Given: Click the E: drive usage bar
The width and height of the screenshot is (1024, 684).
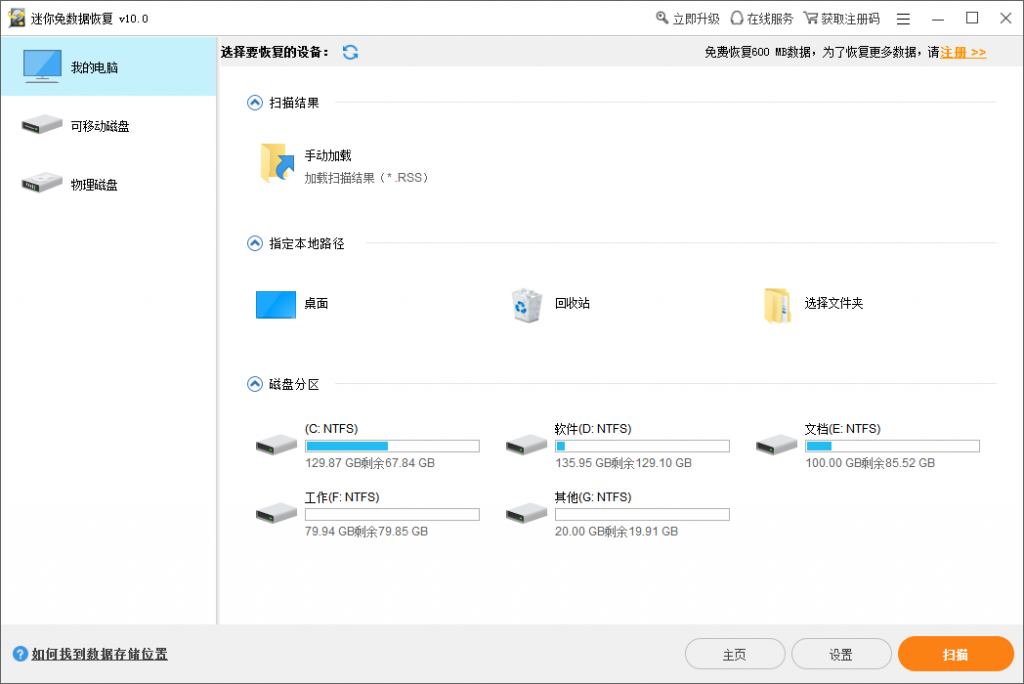Looking at the screenshot, I should [x=893, y=446].
